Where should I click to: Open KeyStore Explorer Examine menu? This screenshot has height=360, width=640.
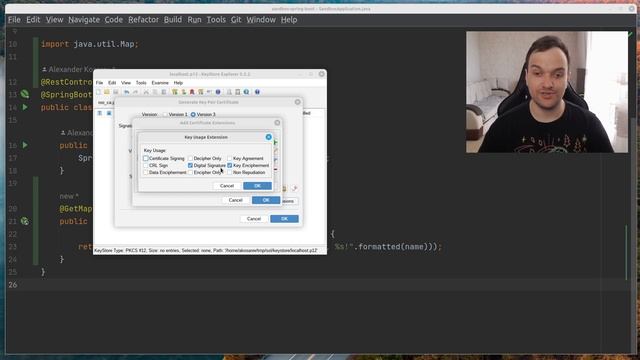[160, 83]
